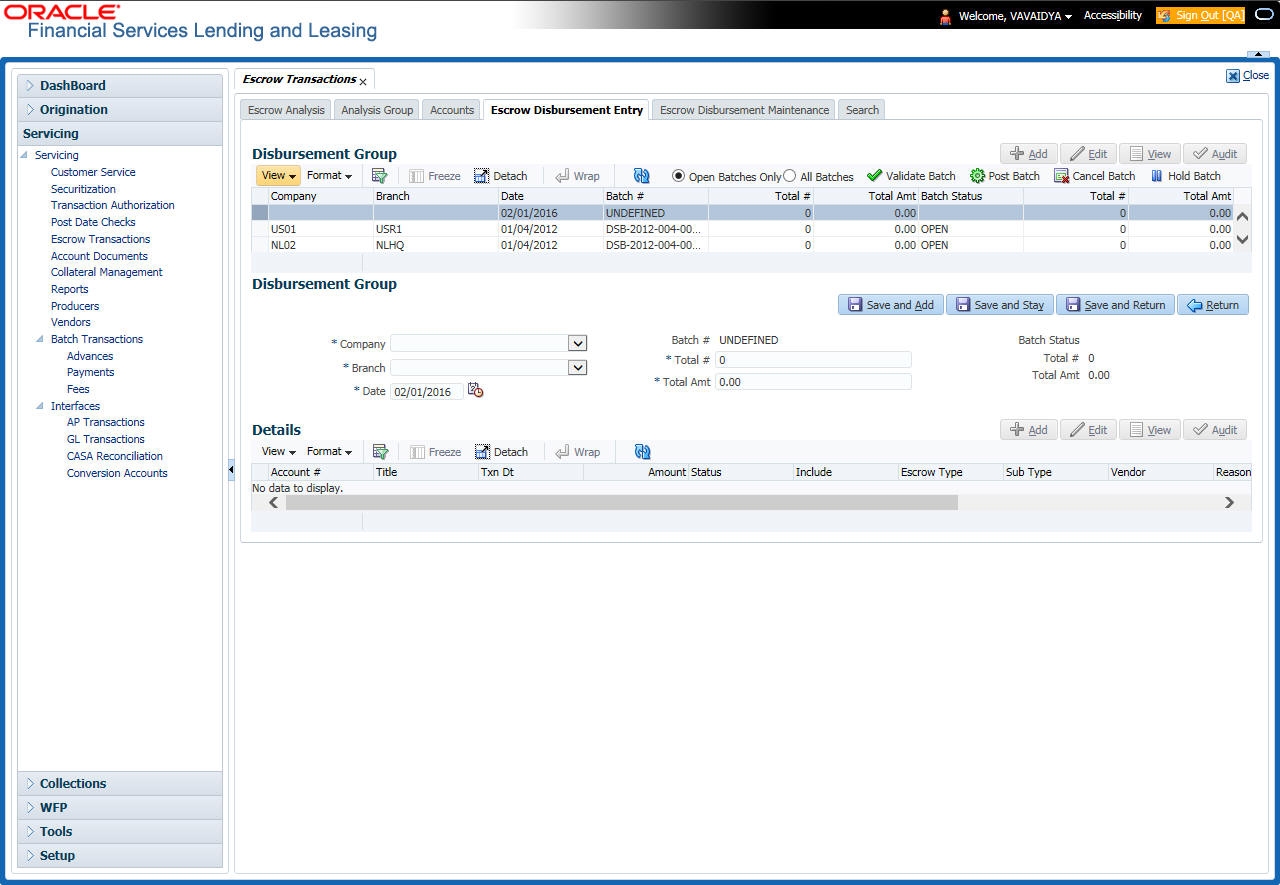Collapse the Batch Transactions tree node
Viewport: 1280px width, 885px height.
pyautogui.click(x=40, y=339)
